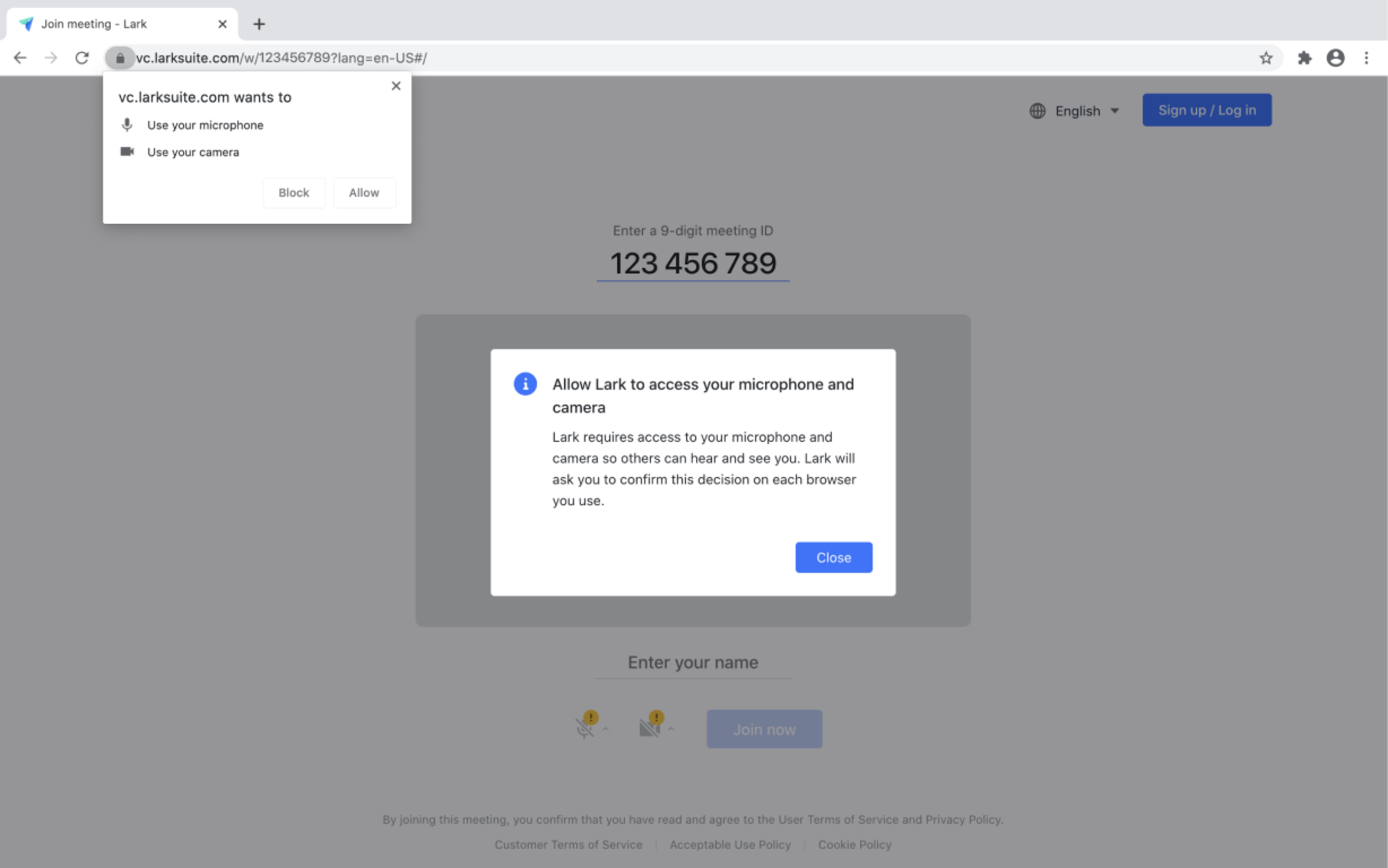
Task: Toggle Block camera and microphone access
Action: coord(293,192)
